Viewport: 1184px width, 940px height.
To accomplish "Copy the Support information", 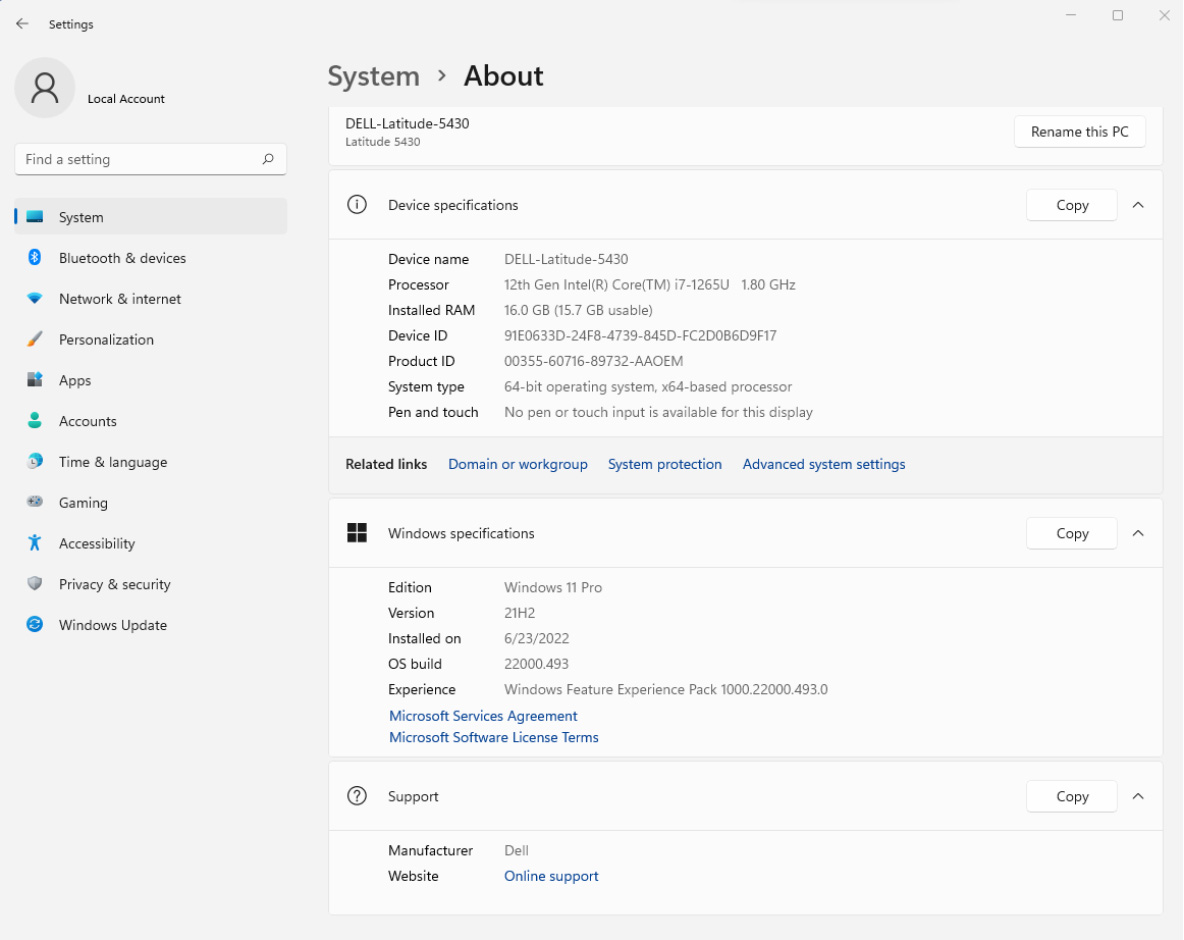I will pyautogui.click(x=1071, y=797).
